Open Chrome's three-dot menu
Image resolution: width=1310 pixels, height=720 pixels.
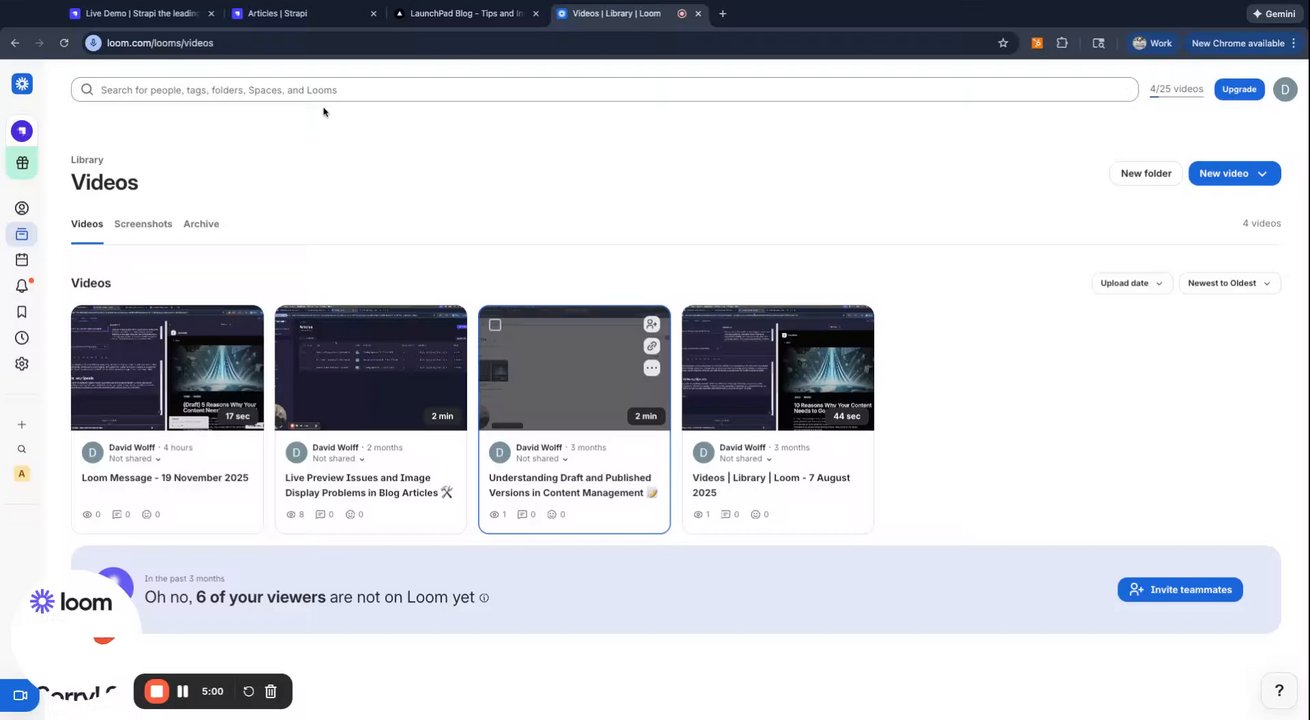(1294, 43)
